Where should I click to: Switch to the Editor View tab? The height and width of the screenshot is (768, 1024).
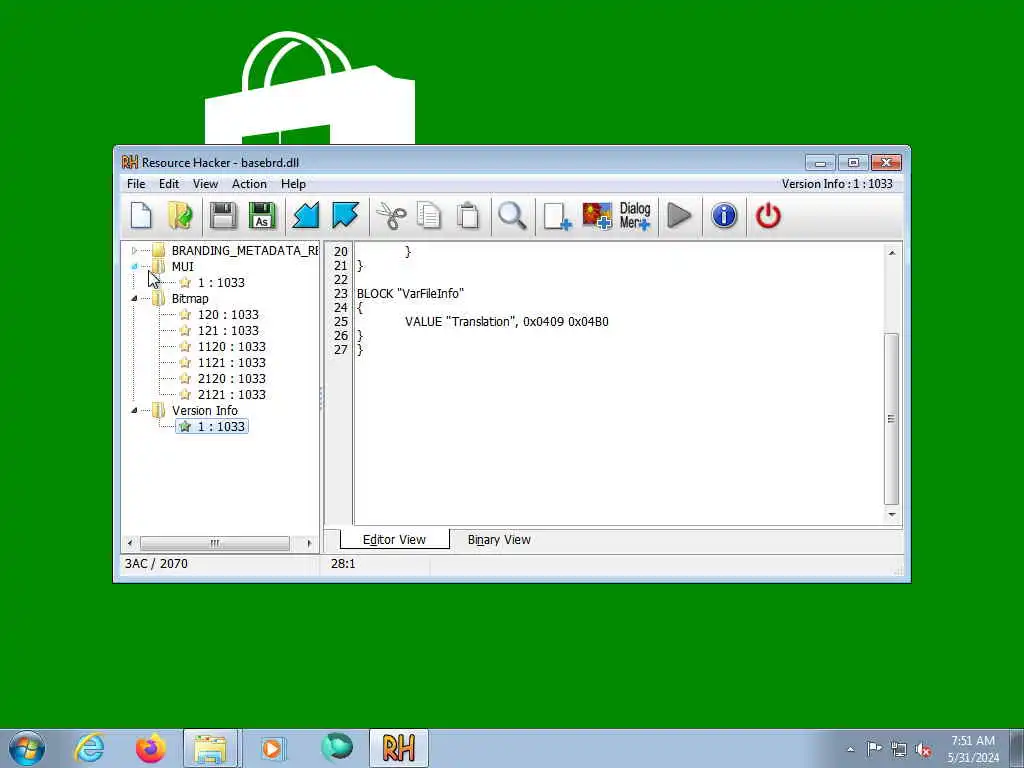pos(394,540)
